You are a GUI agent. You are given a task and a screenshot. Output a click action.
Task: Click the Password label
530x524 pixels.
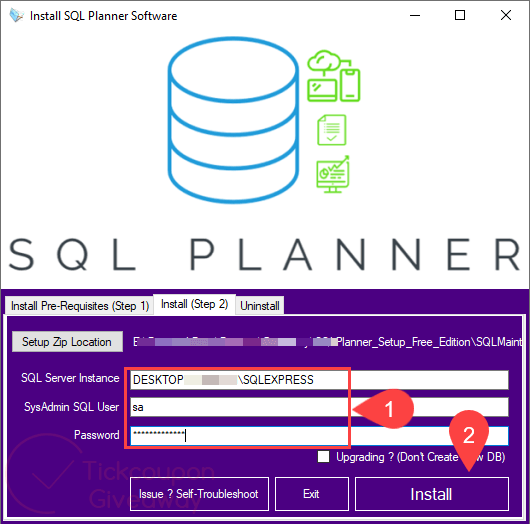point(97,435)
